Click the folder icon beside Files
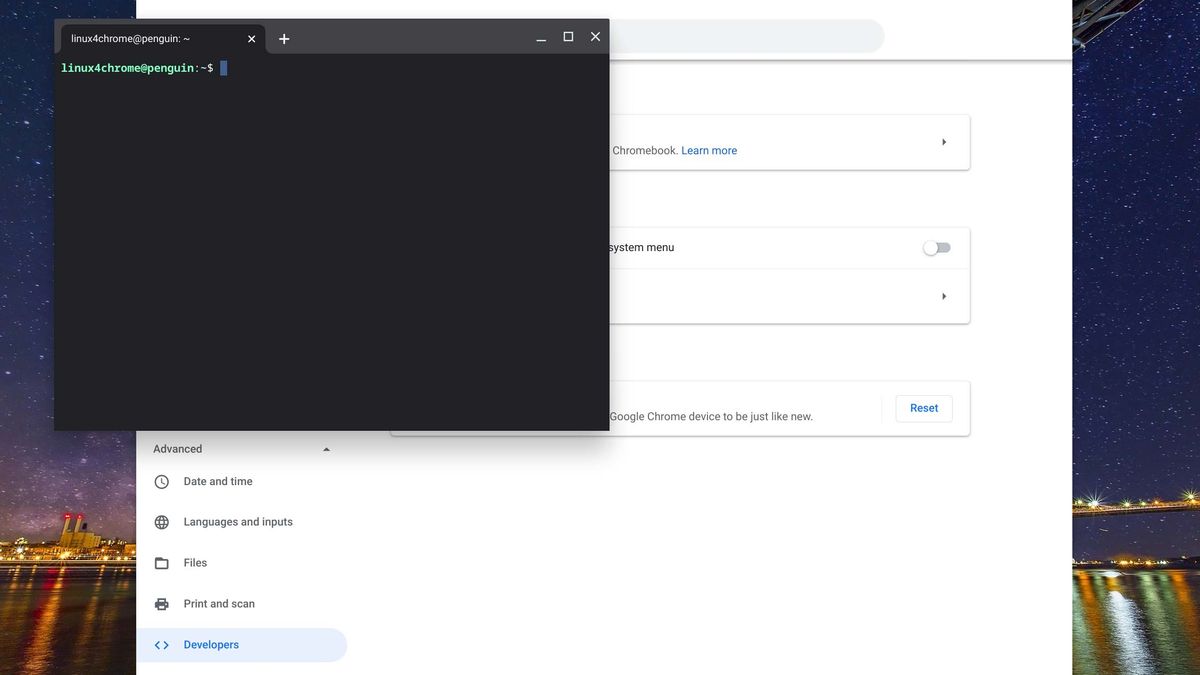Image resolution: width=1200 pixels, height=675 pixels. click(161, 562)
